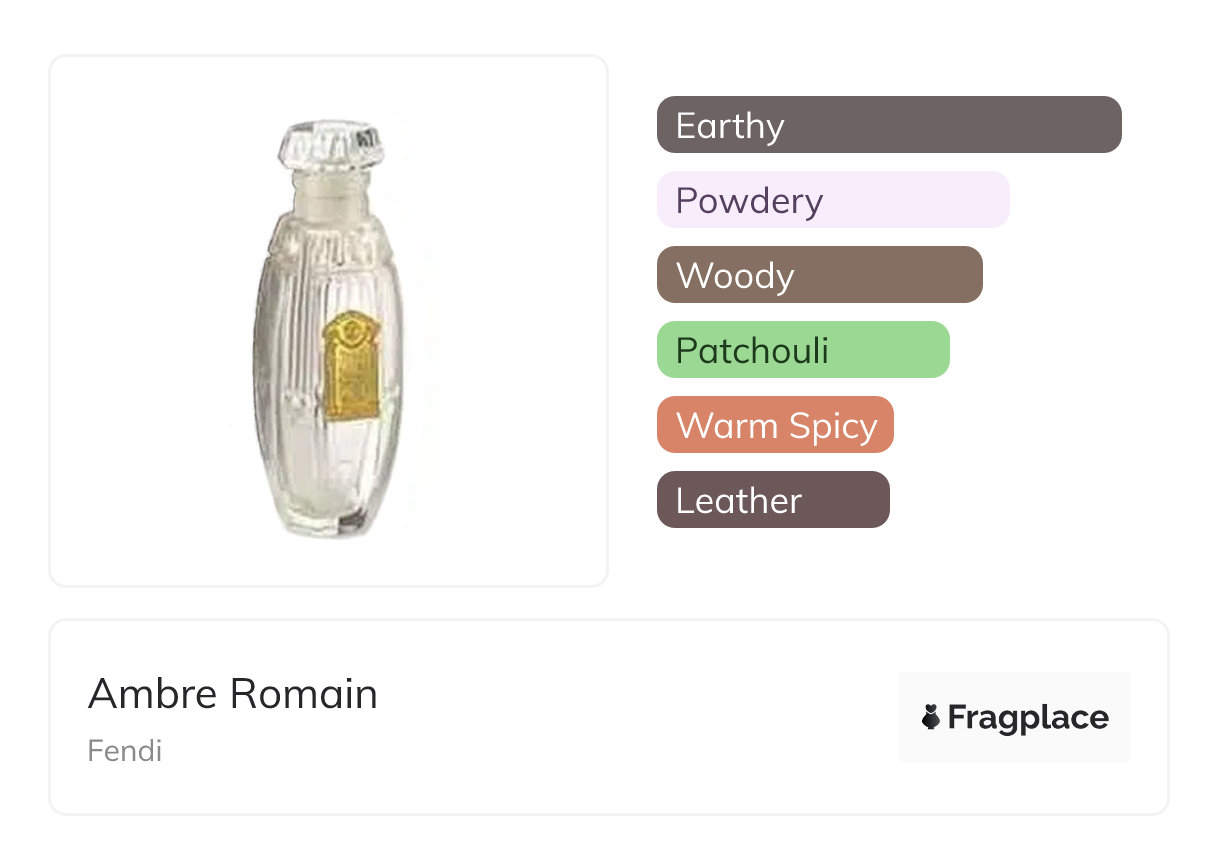
Task: Click the word "Spicy" in Warm Spicy
Action: coord(831,427)
